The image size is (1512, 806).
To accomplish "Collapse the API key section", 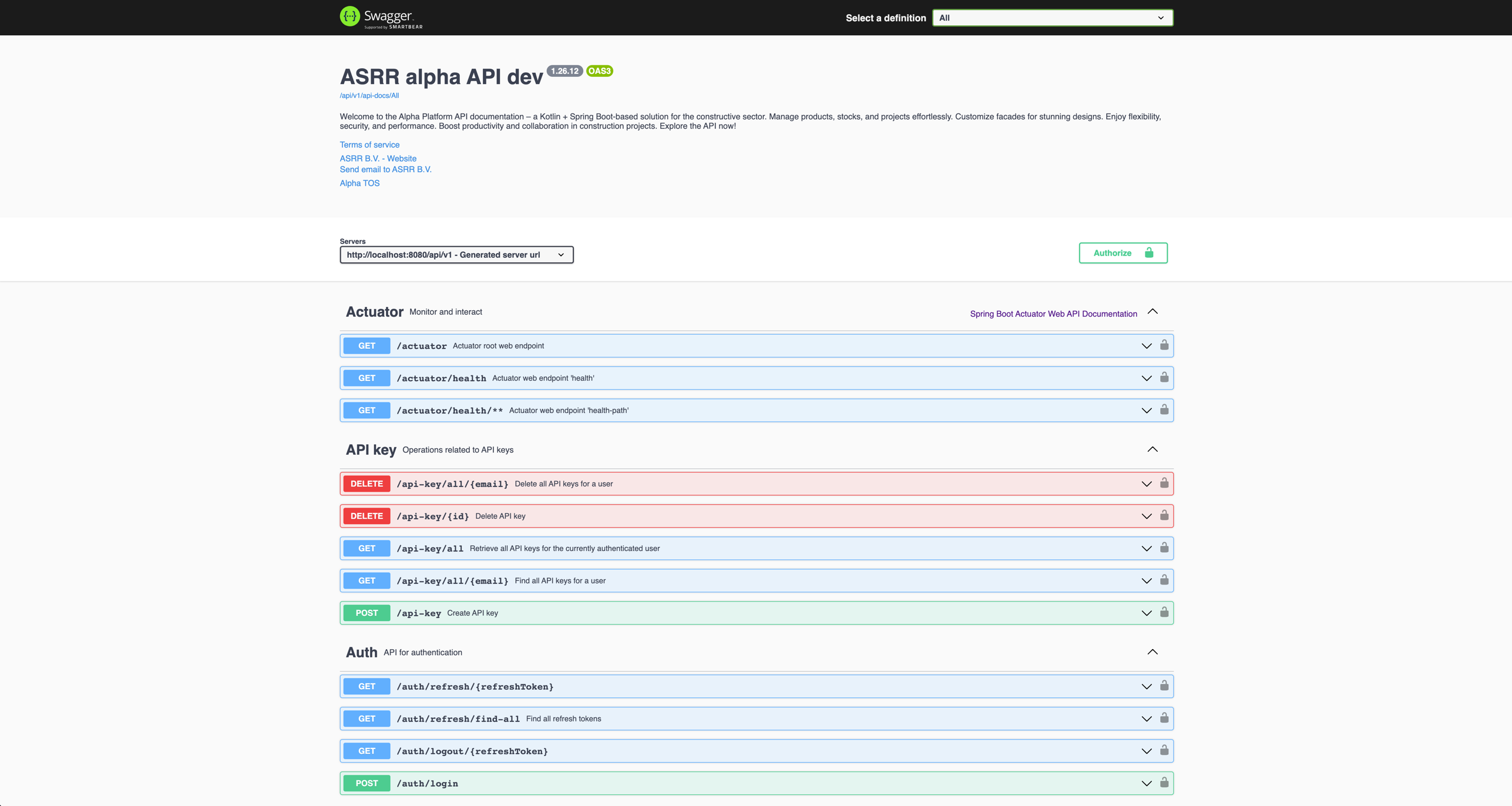I will (1152, 450).
